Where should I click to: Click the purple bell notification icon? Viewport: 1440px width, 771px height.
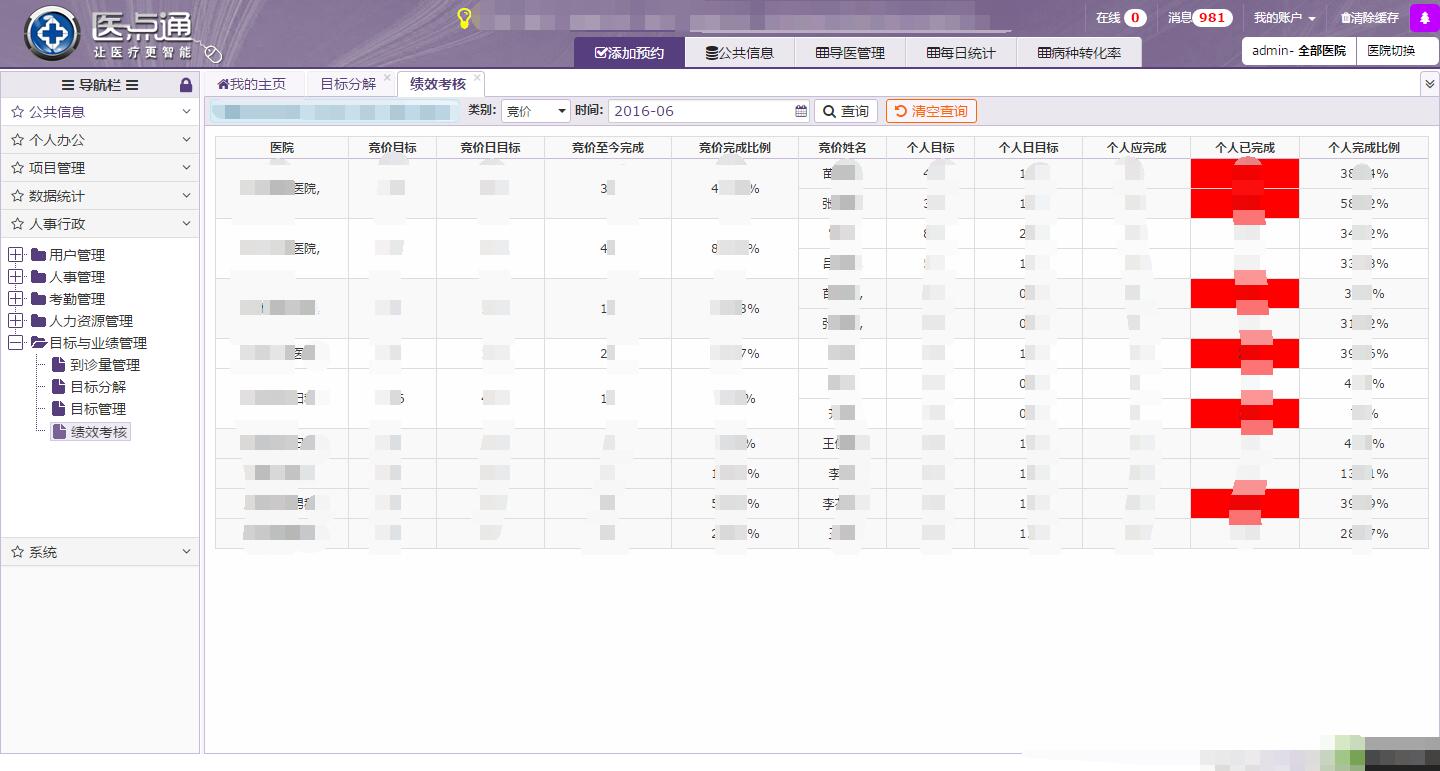pos(1424,18)
